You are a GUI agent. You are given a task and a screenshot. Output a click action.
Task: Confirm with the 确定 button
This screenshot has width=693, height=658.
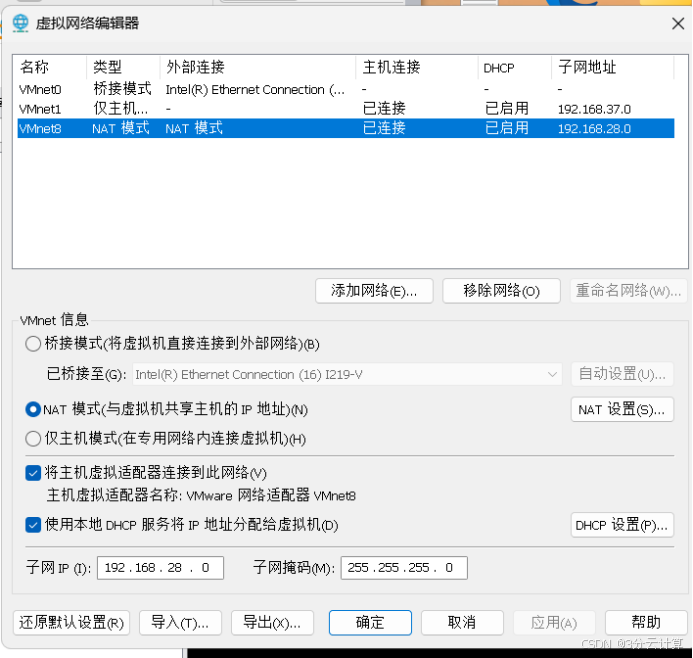[370, 623]
